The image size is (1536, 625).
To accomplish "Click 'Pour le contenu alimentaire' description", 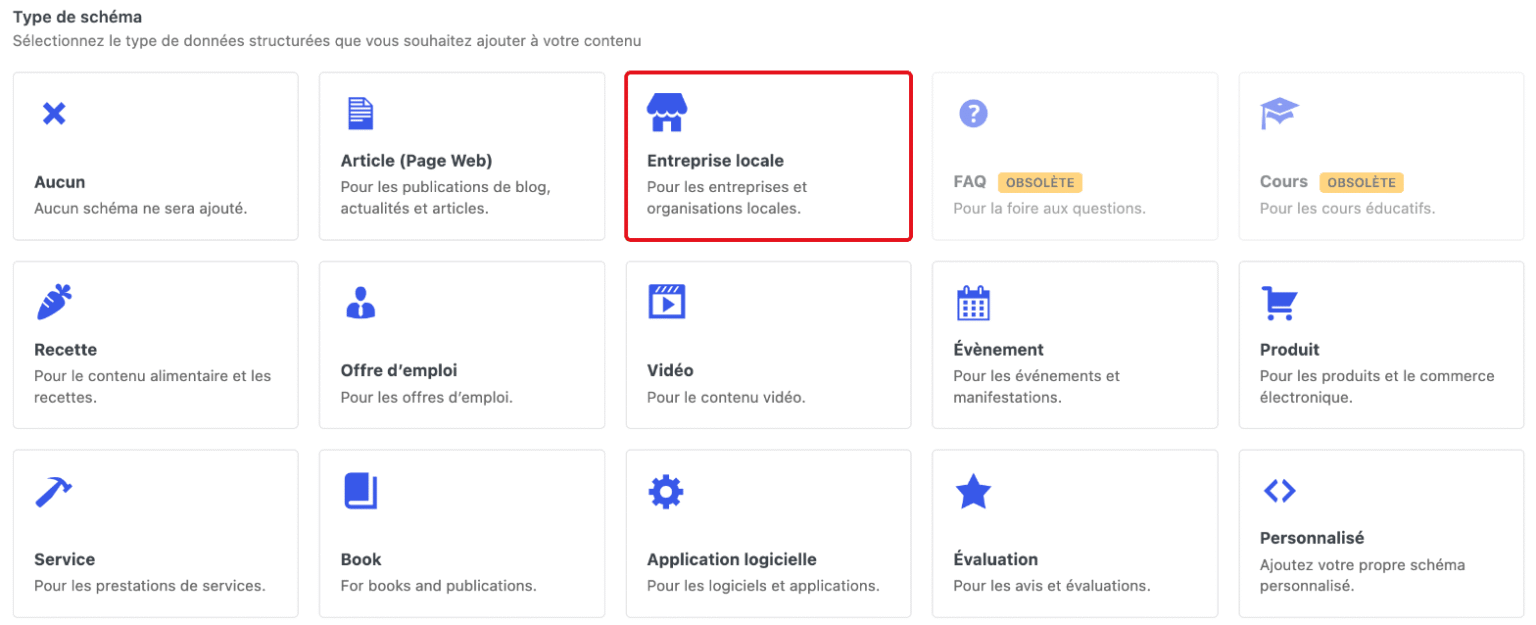I will pos(153,387).
